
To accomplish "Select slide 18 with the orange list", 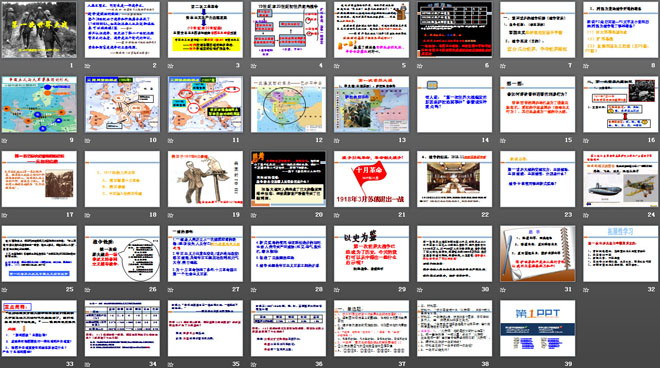I will [x=122, y=179].
